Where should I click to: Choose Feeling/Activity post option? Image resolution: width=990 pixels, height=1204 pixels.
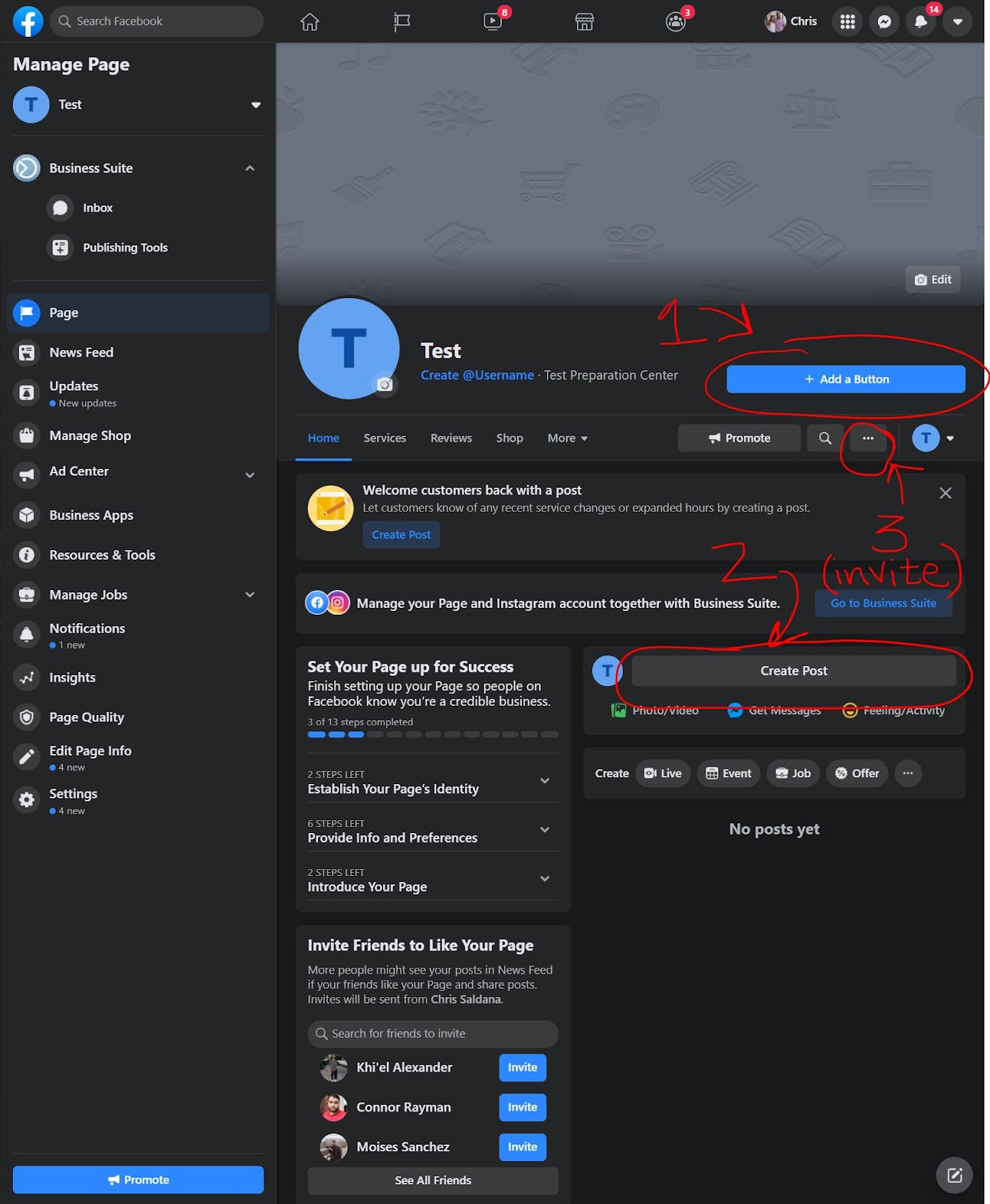[x=894, y=710]
